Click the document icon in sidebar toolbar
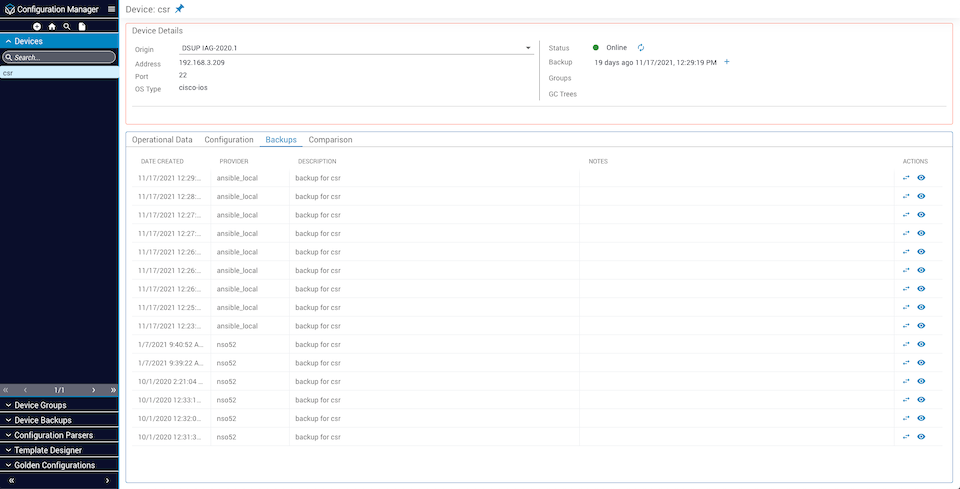Viewport: 960px width, 489px height. [x=82, y=26]
